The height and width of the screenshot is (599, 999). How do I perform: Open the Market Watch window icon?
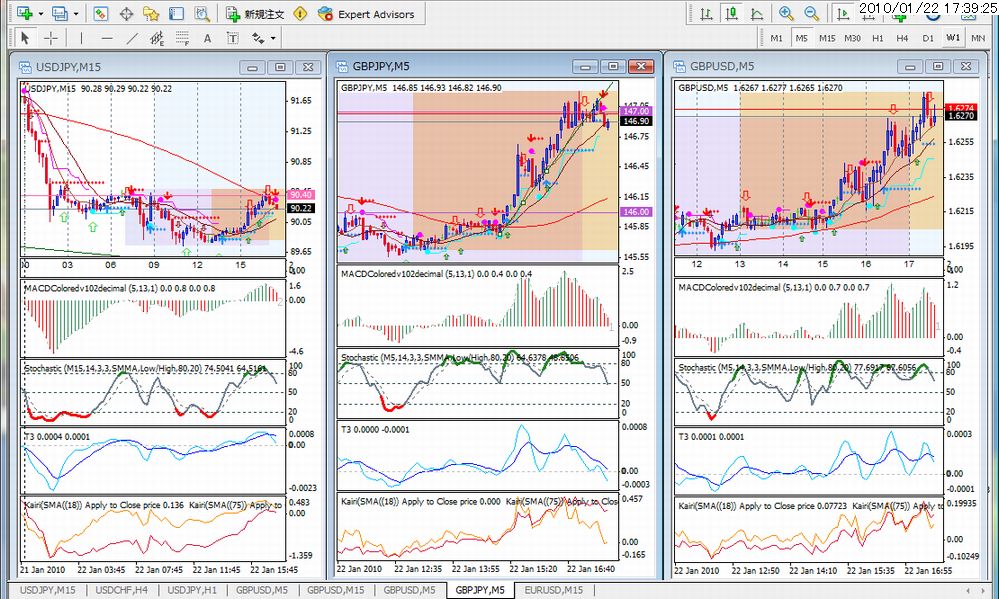[x=101, y=14]
